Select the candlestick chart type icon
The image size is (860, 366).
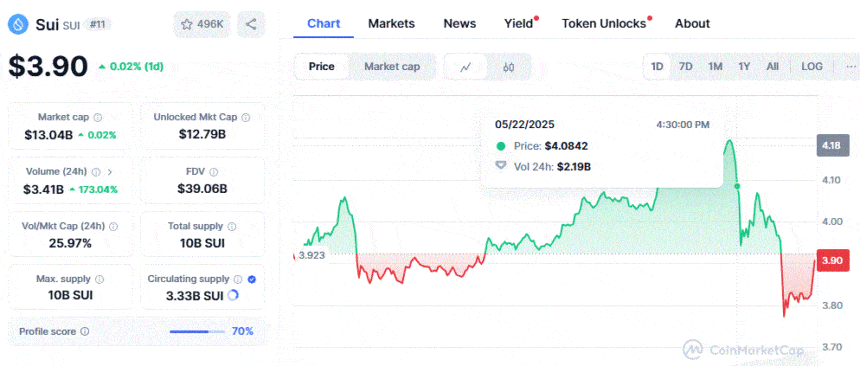pyautogui.click(x=509, y=67)
